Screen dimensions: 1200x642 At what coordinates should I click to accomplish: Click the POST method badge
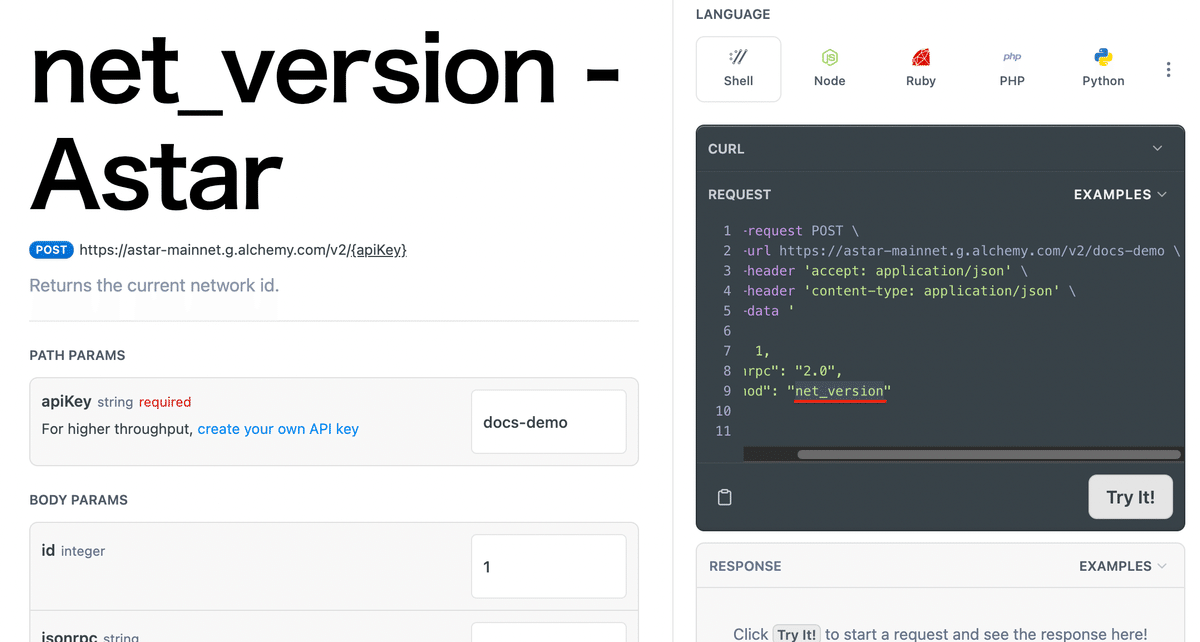tap(52, 250)
